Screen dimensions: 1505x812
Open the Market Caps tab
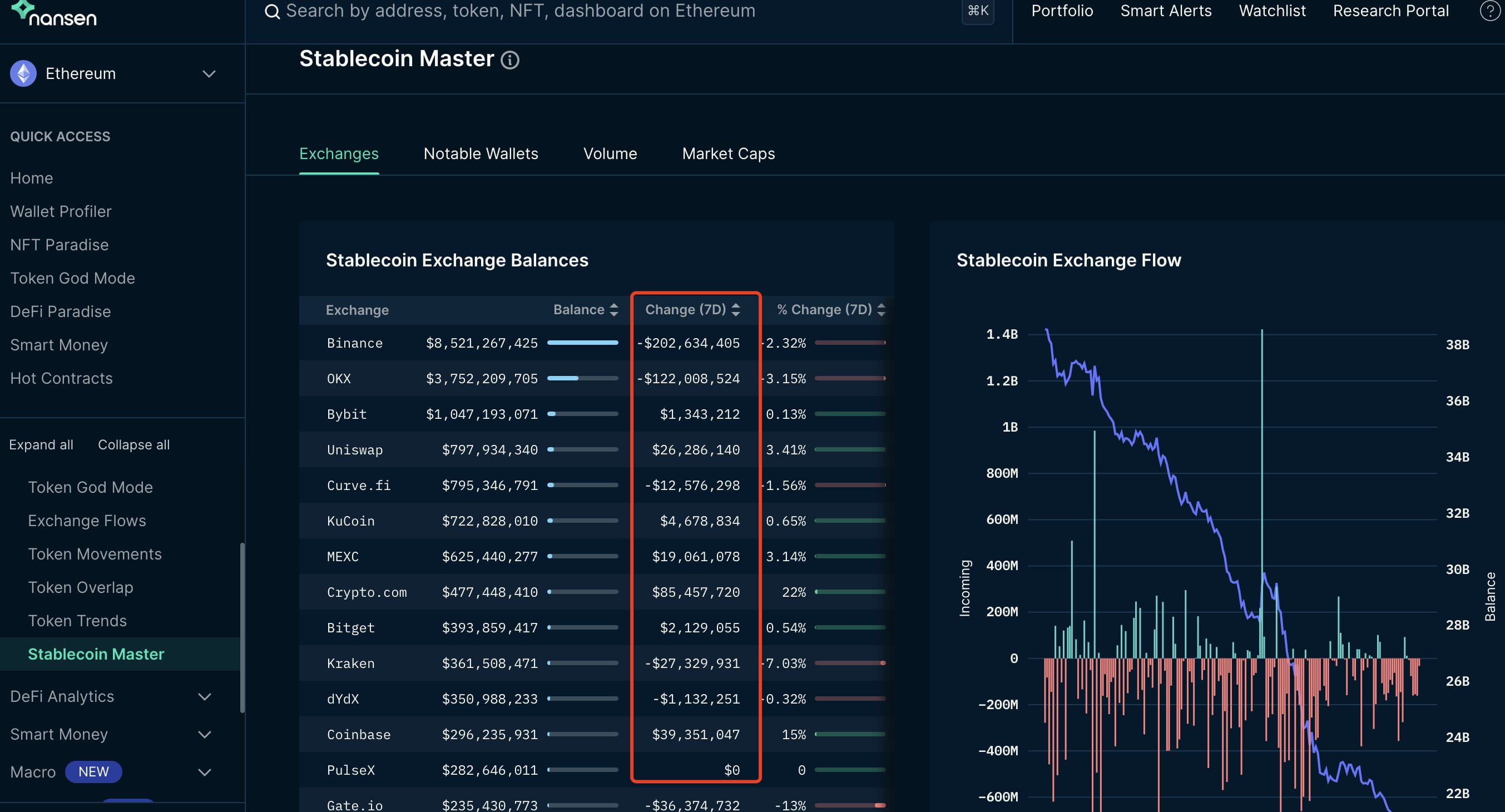[x=728, y=154]
